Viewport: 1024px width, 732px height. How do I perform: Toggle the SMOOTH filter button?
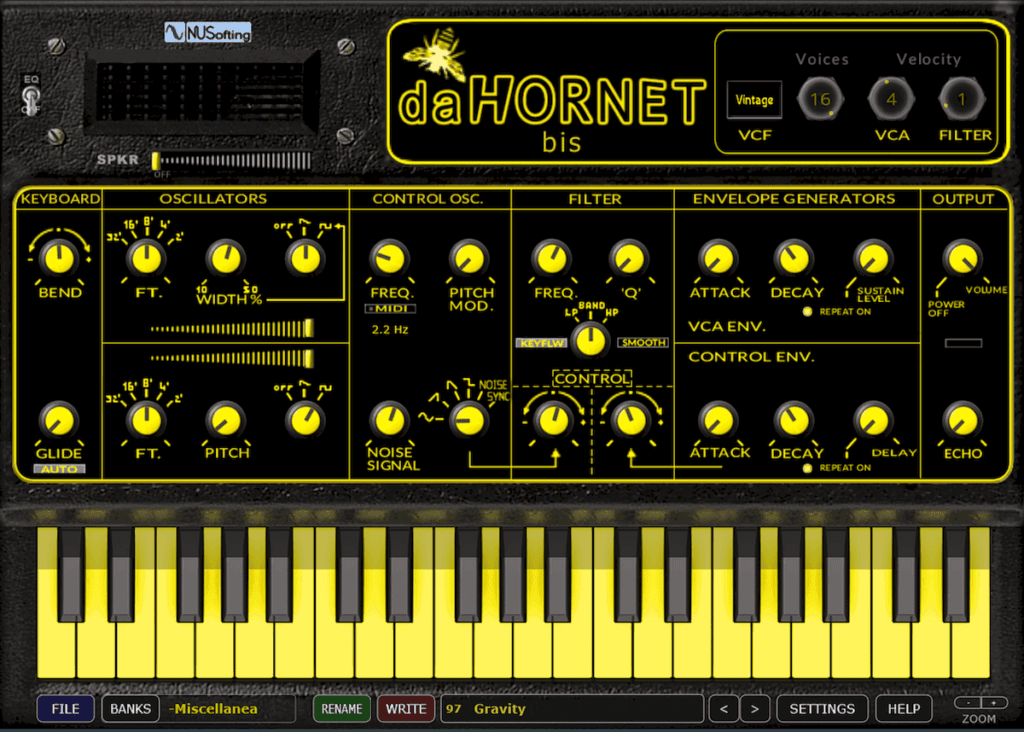(x=643, y=343)
